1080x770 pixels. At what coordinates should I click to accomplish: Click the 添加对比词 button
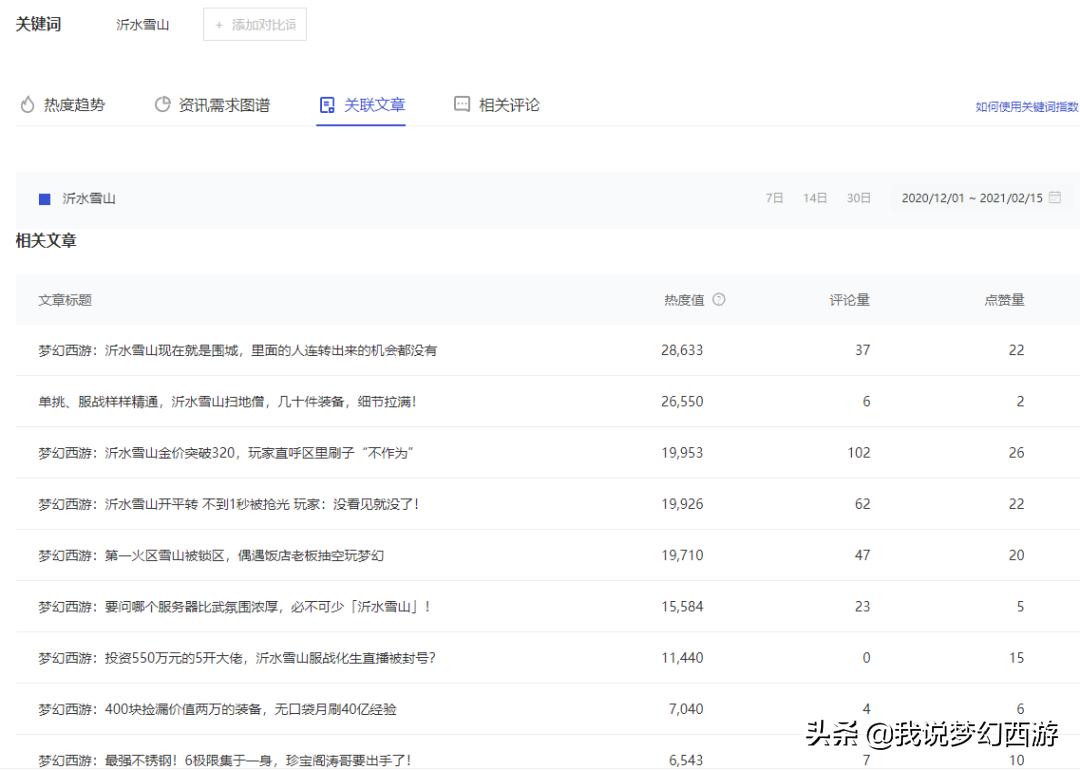255,25
